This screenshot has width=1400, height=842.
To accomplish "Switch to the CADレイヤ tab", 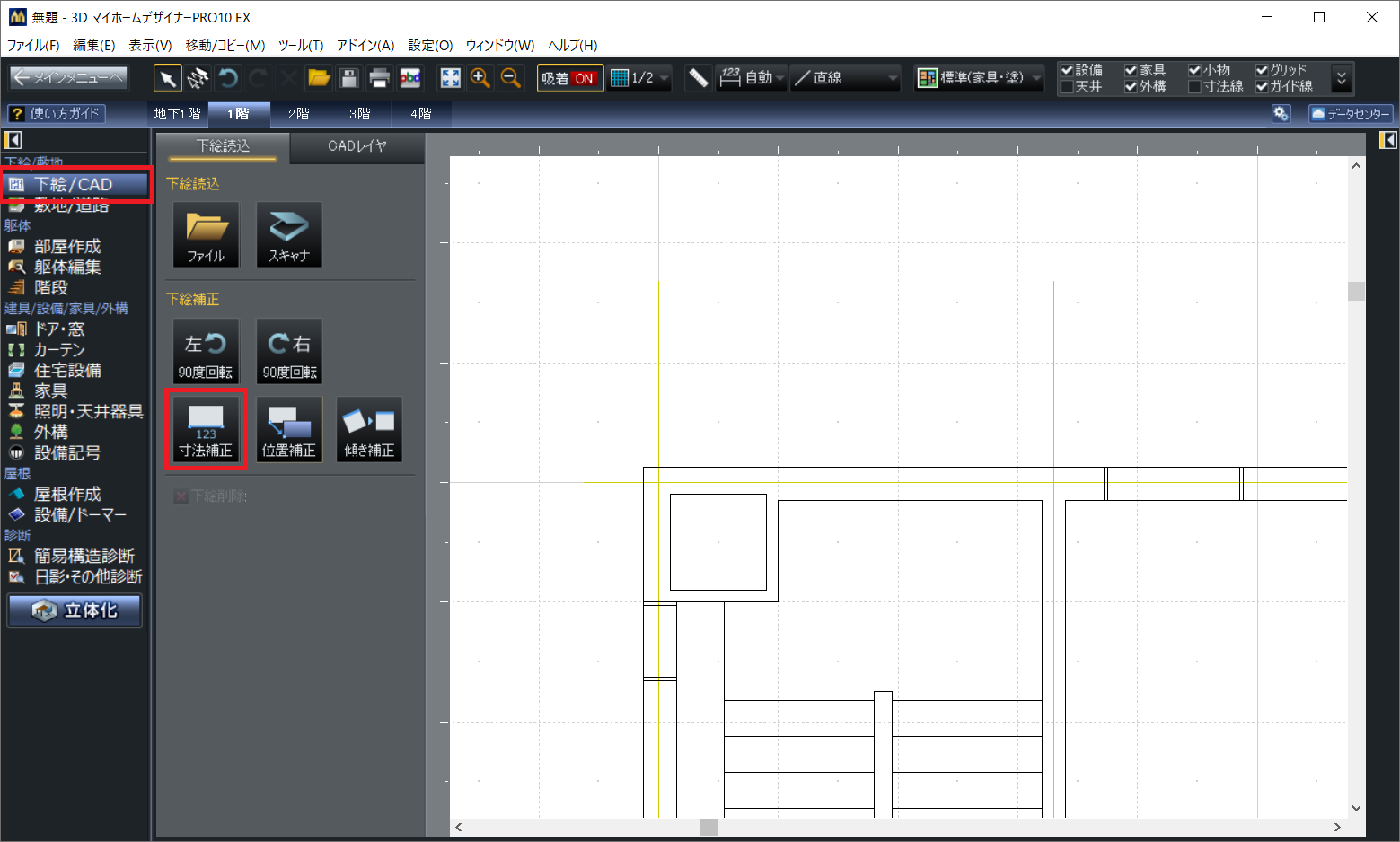I will [357, 146].
